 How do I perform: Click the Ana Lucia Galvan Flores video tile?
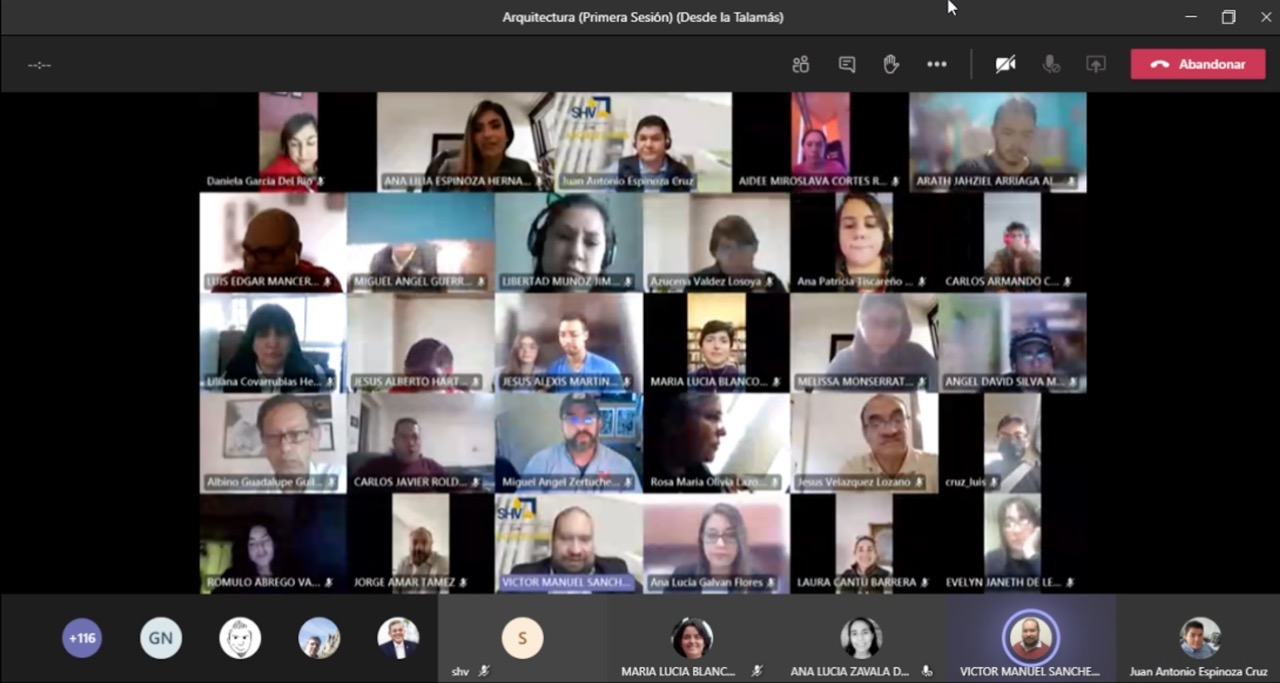pyautogui.click(x=716, y=541)
